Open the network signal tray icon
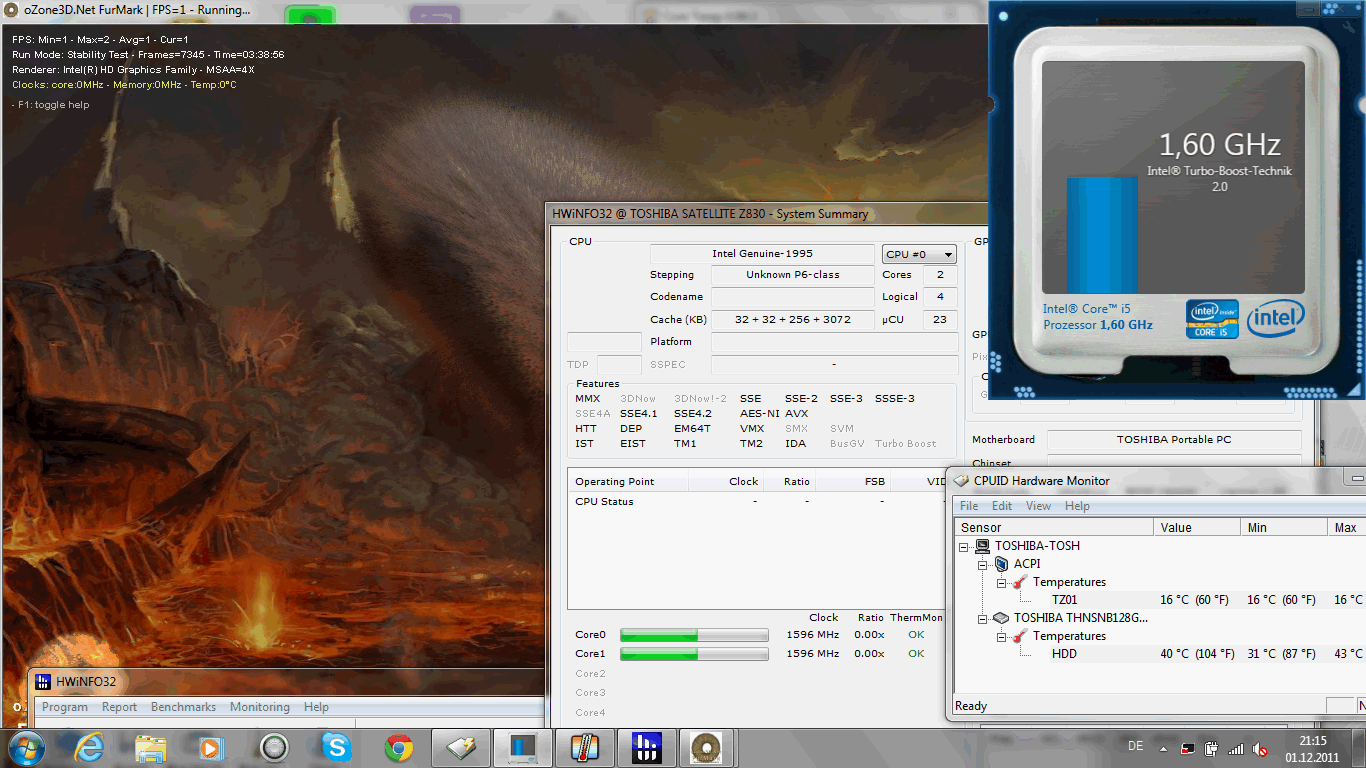Image resolution: width=1366 pixels, height=768 pixels. click(1237, 748)
